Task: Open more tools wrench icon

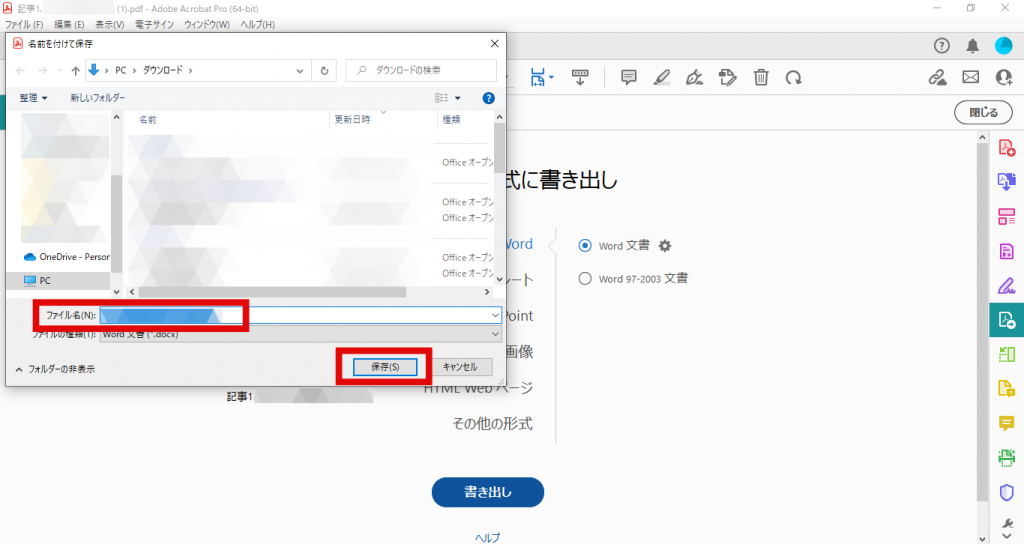Action: point(1006,524)
